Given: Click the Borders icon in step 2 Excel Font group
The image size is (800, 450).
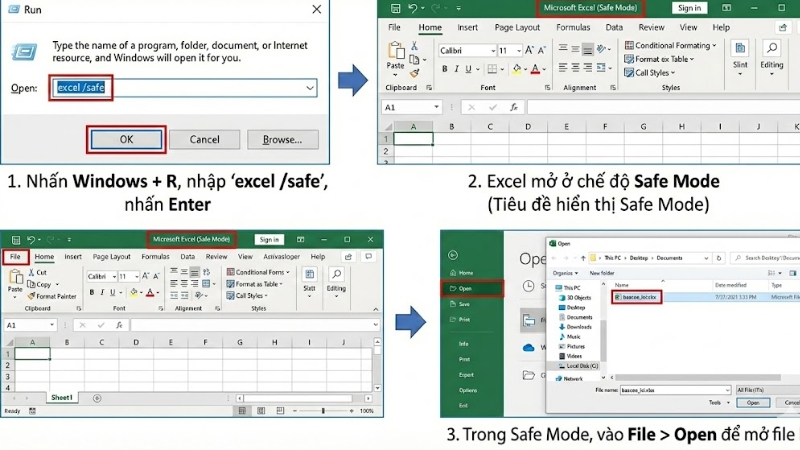Looking at the screenshot, I should [x=492, y=69].
